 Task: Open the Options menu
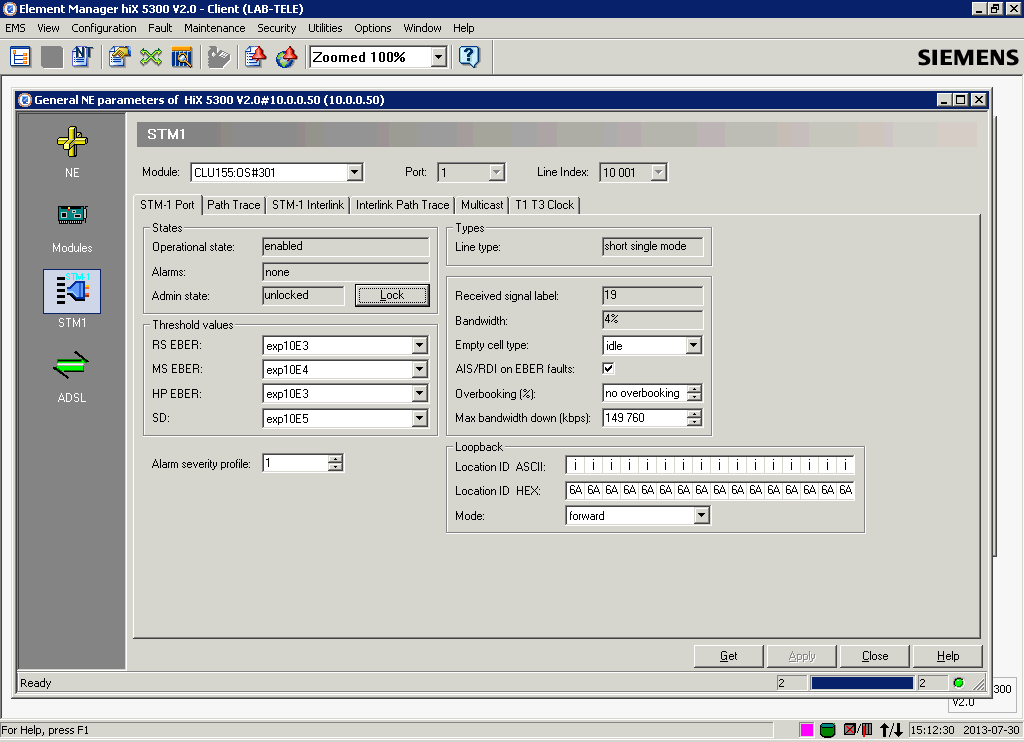(373, 28)
